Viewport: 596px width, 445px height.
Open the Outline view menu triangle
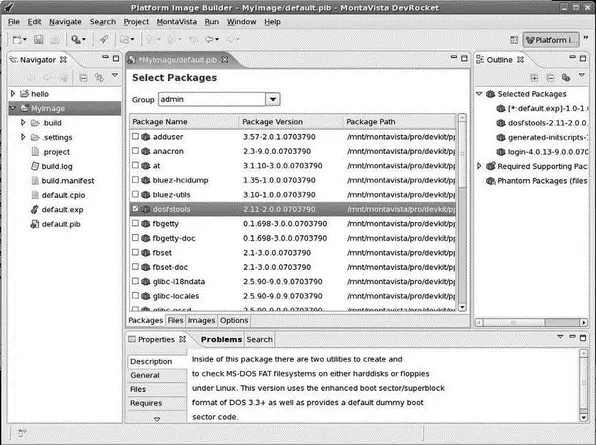(x=582, y=76)
